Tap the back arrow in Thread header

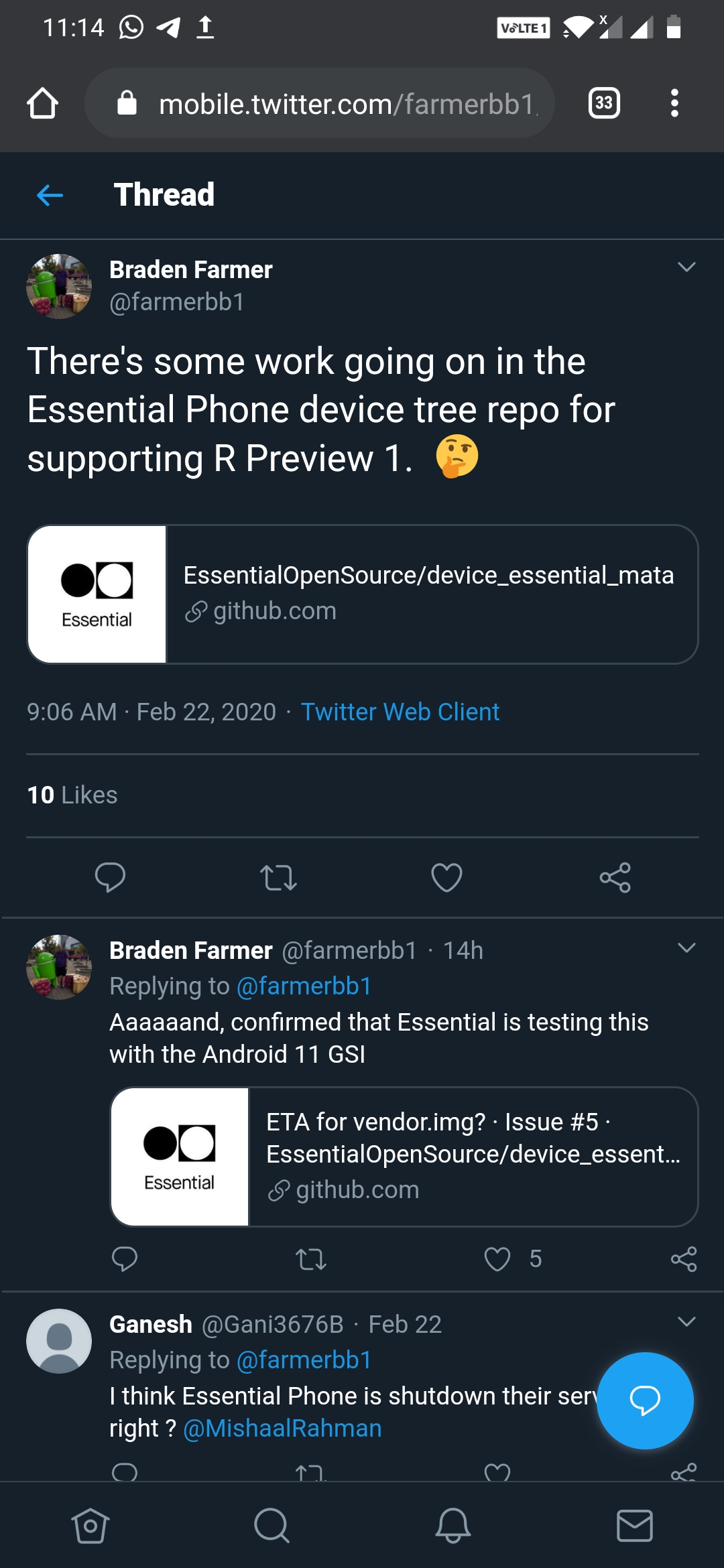point(50,196)
